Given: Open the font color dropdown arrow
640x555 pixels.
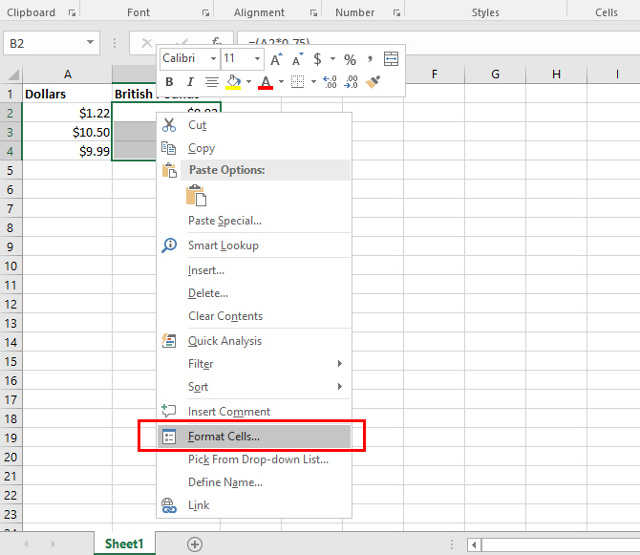Looking at the screenshot, I should point(281,82).
